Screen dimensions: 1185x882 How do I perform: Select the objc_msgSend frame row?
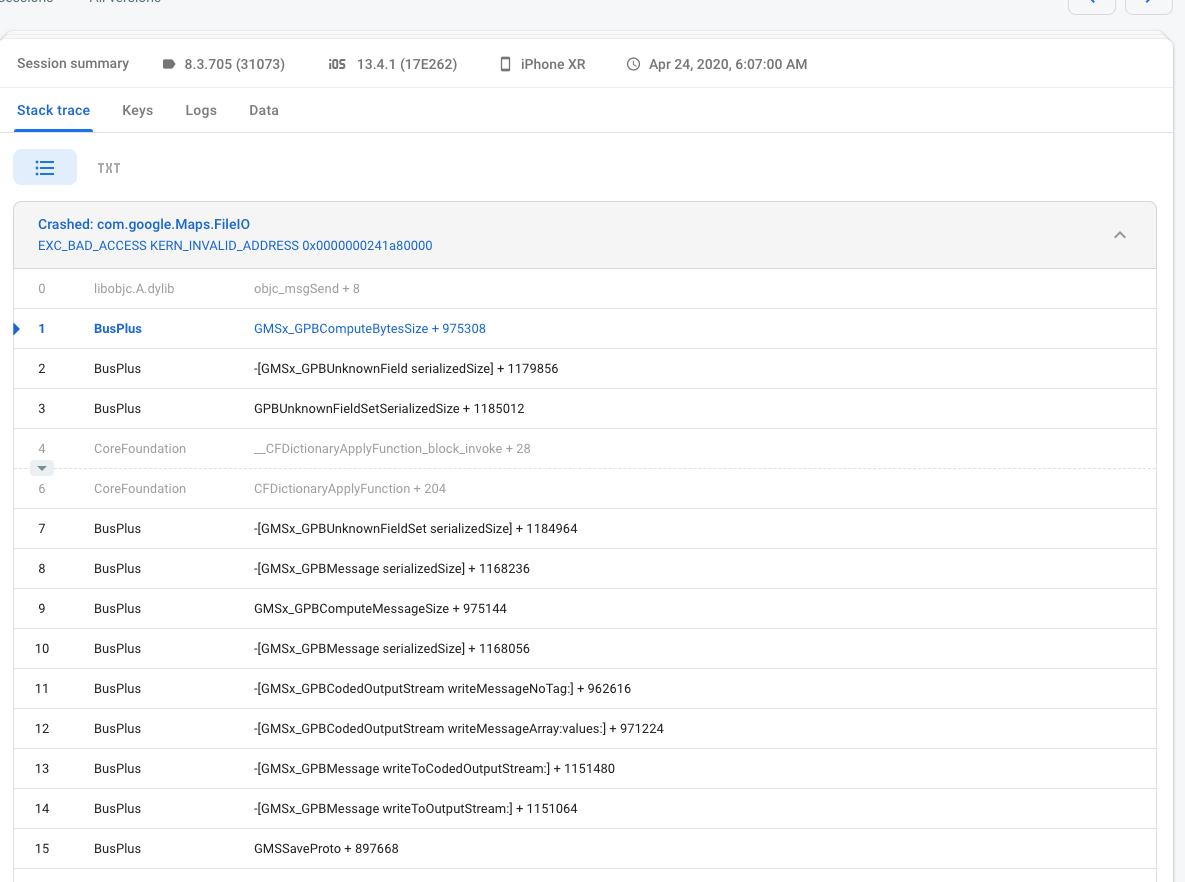pos(307,288)
